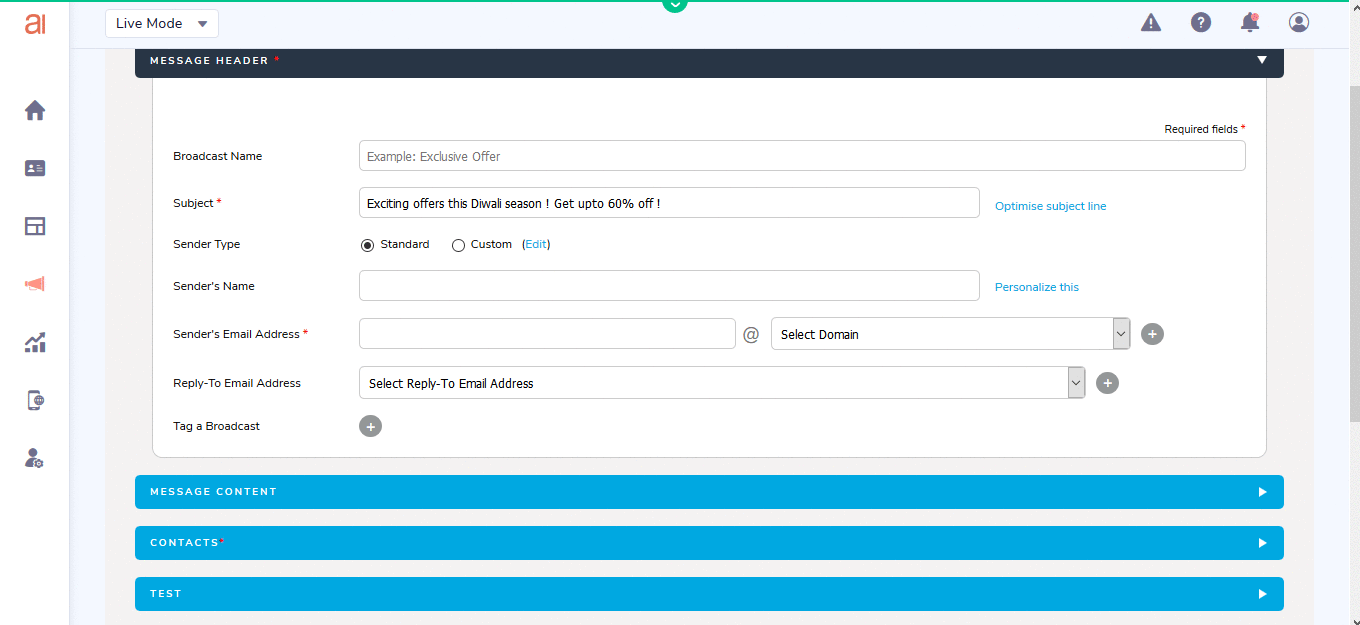Add a new sender domain plus icon
The image size is (1360, 625).
click(x=1152, y=334)
